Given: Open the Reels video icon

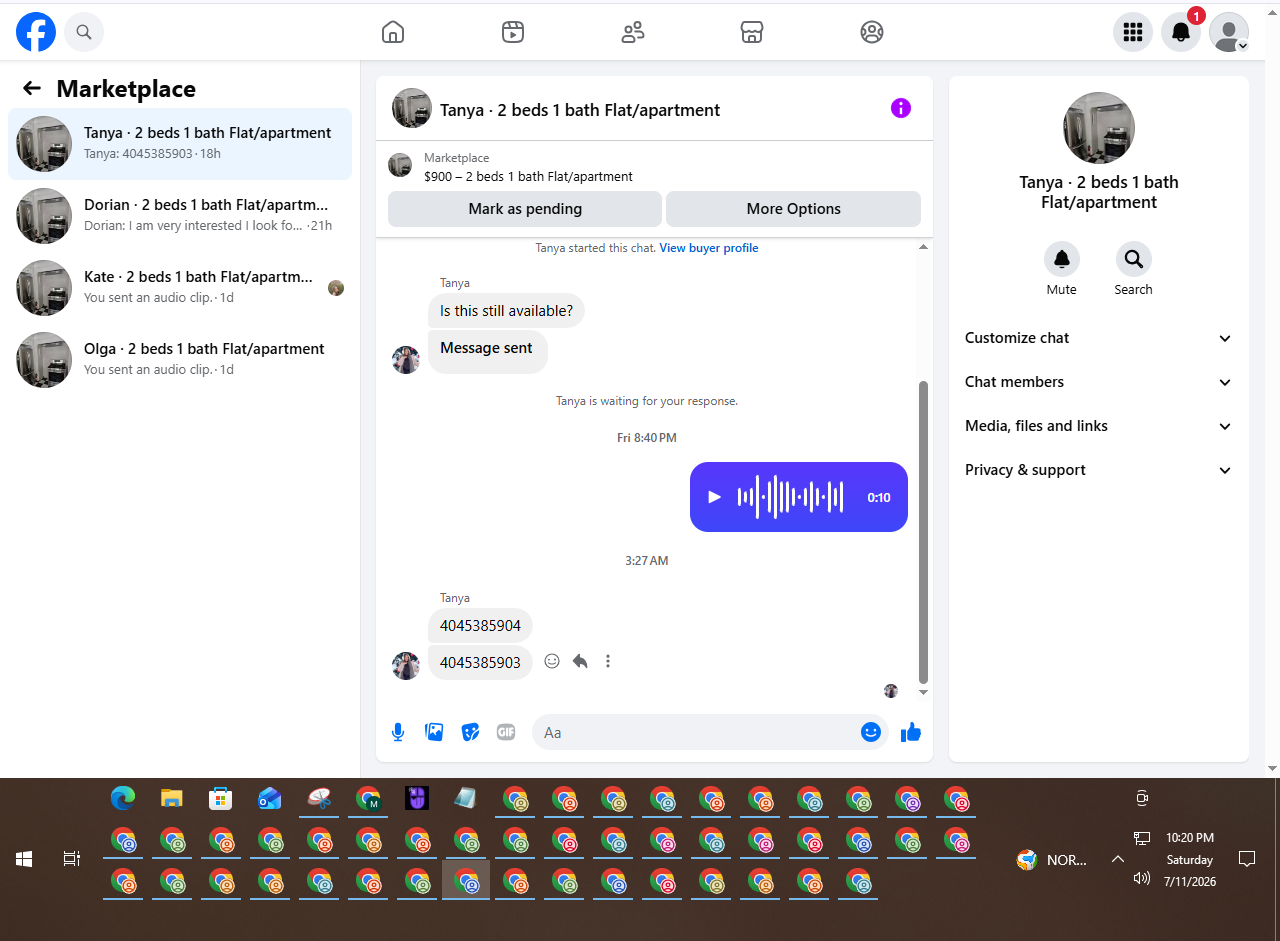Looking at the screenshot, I should (513, 32).
